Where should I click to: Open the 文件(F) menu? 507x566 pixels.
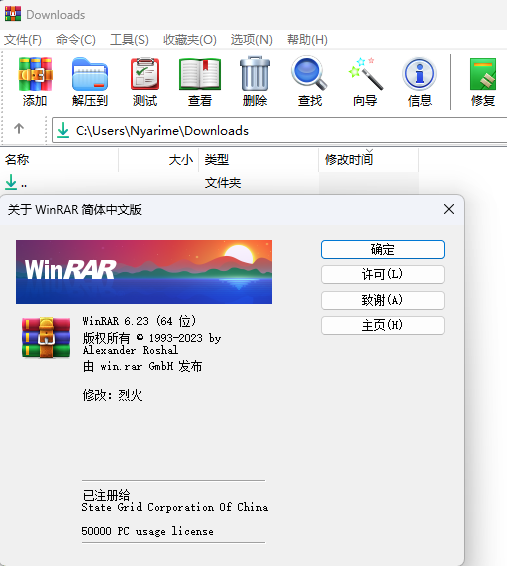[x=23, y=39]
